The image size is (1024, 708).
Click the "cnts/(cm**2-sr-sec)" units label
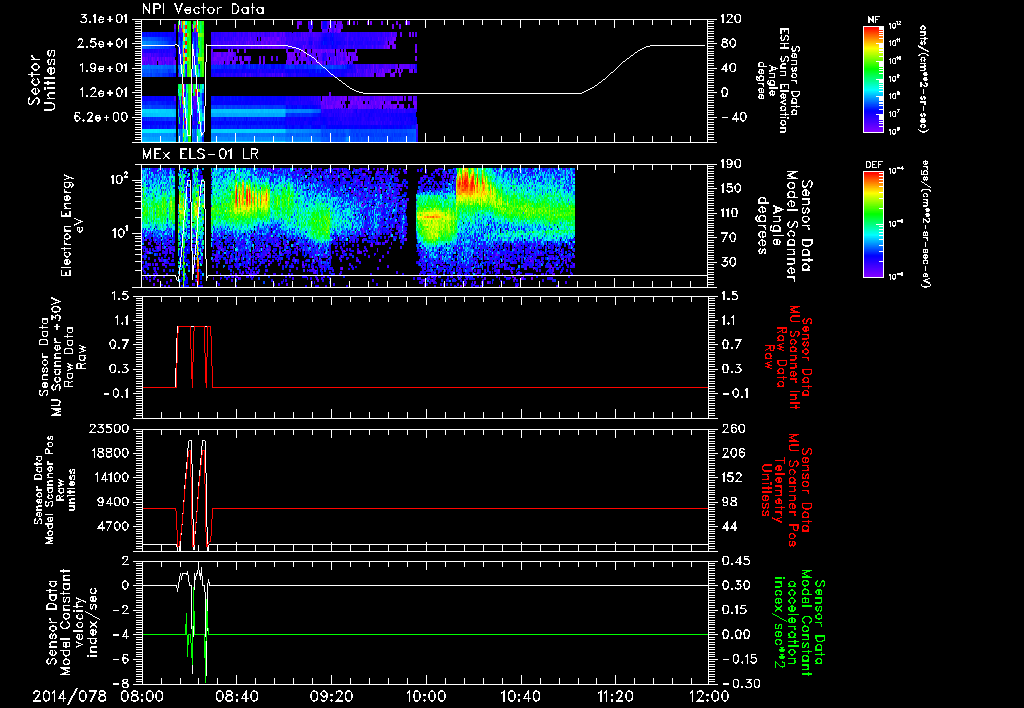[923, 78]
